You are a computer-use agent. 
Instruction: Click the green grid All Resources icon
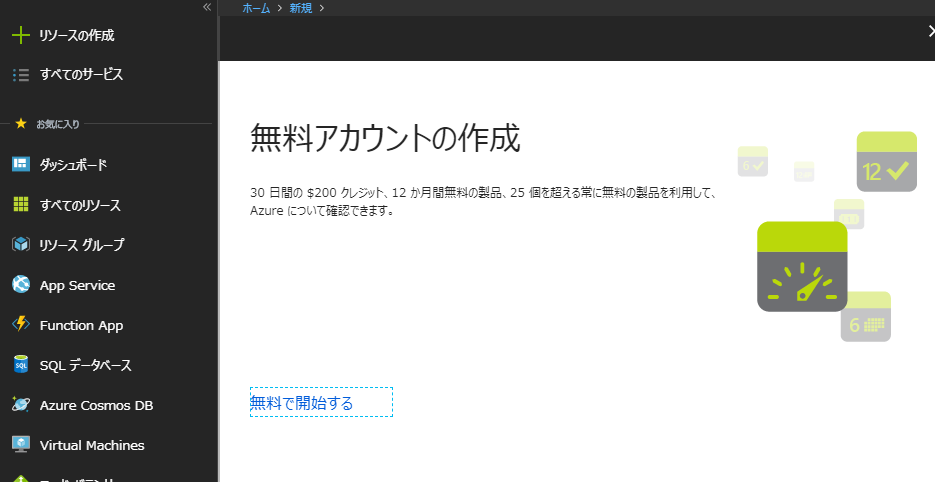(20, 205)
